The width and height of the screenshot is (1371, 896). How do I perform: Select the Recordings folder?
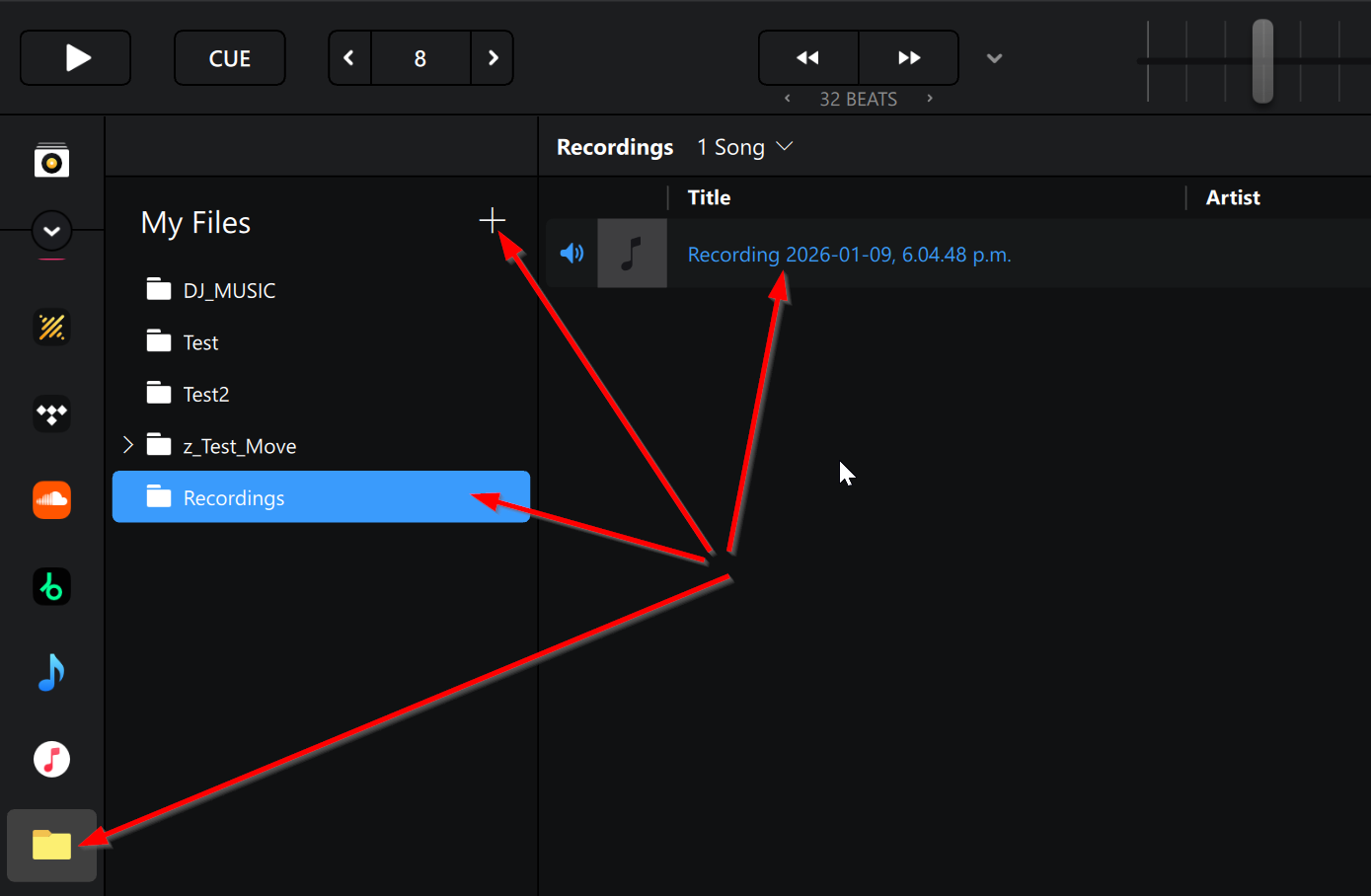pyautogui.click(x=234, y=497)
